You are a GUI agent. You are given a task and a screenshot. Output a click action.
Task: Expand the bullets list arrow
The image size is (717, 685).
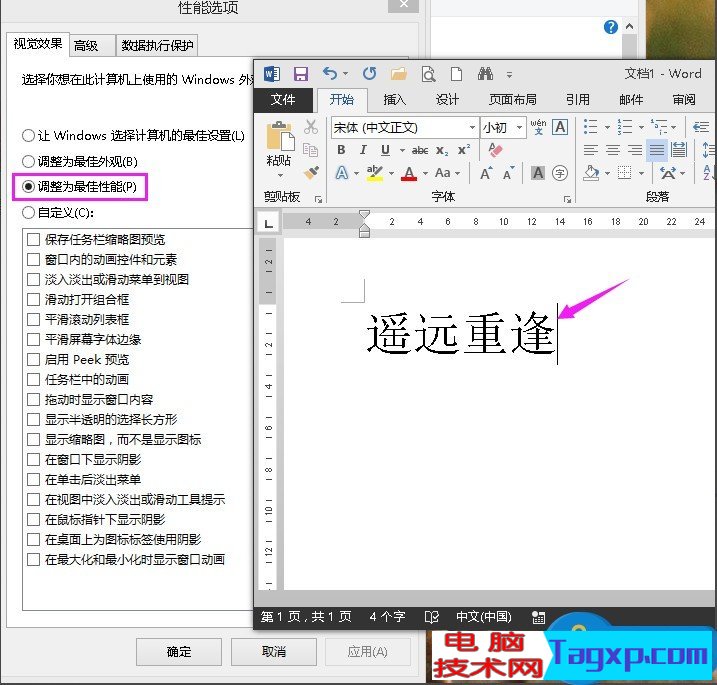point(607,127)
